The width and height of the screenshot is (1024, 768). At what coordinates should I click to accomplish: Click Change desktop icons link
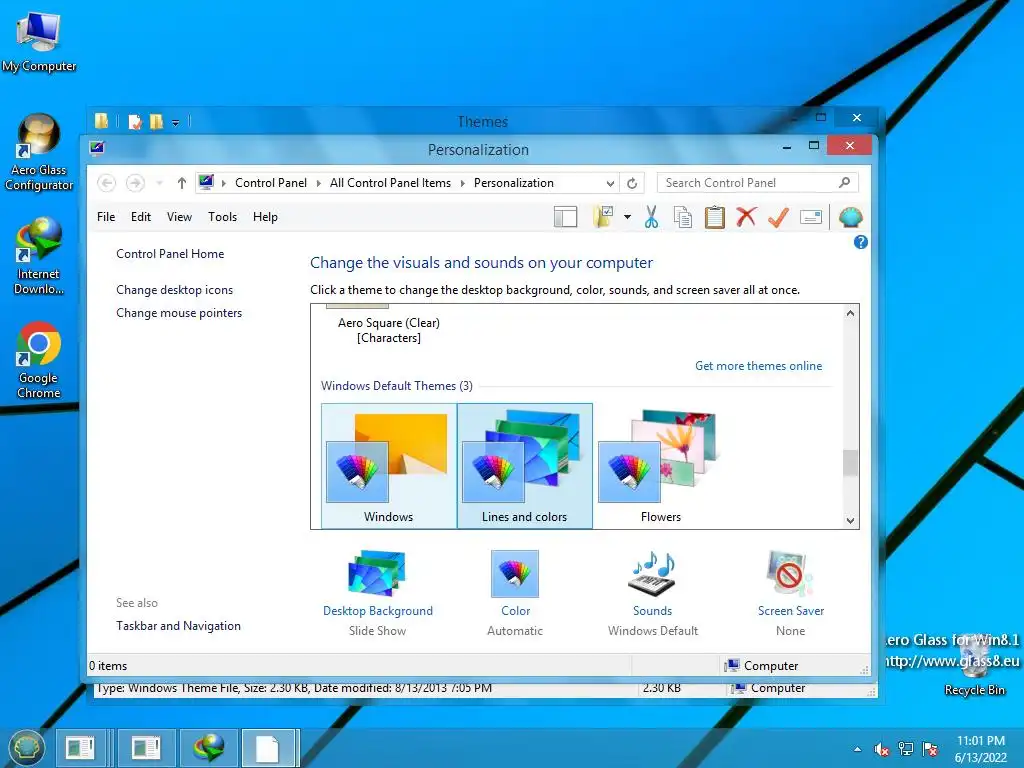pos(174,290)
